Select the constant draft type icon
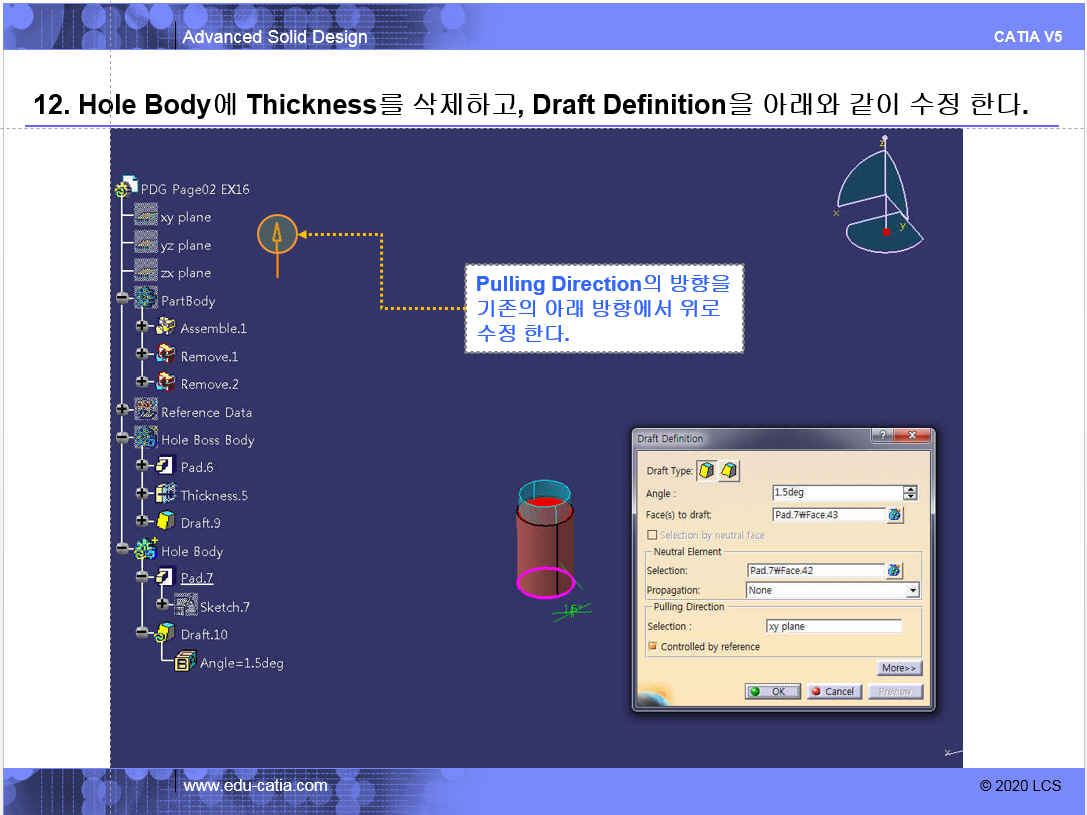The height and width of the screenshot is (815, 1087). [x=707, y=471]
